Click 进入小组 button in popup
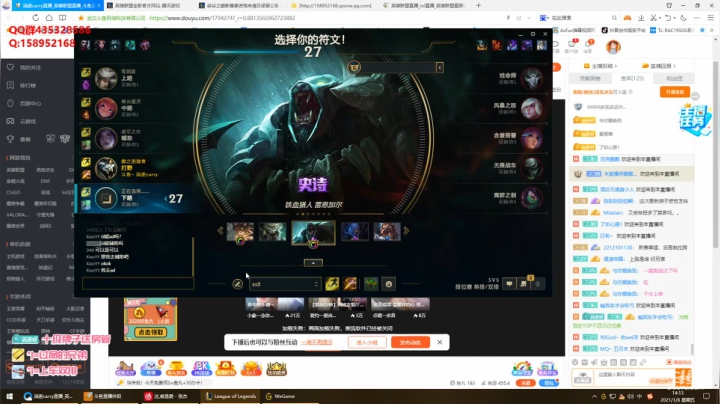 pos(367,342)
